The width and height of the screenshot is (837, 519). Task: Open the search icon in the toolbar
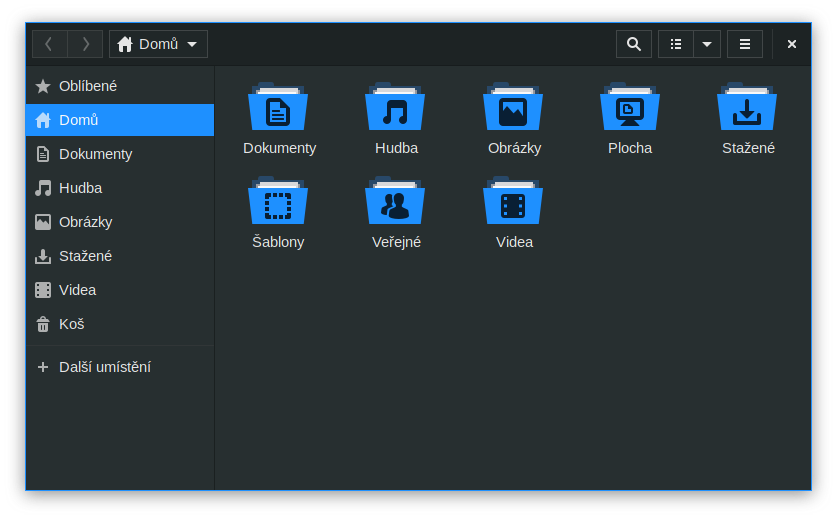(x=634, y=44)
